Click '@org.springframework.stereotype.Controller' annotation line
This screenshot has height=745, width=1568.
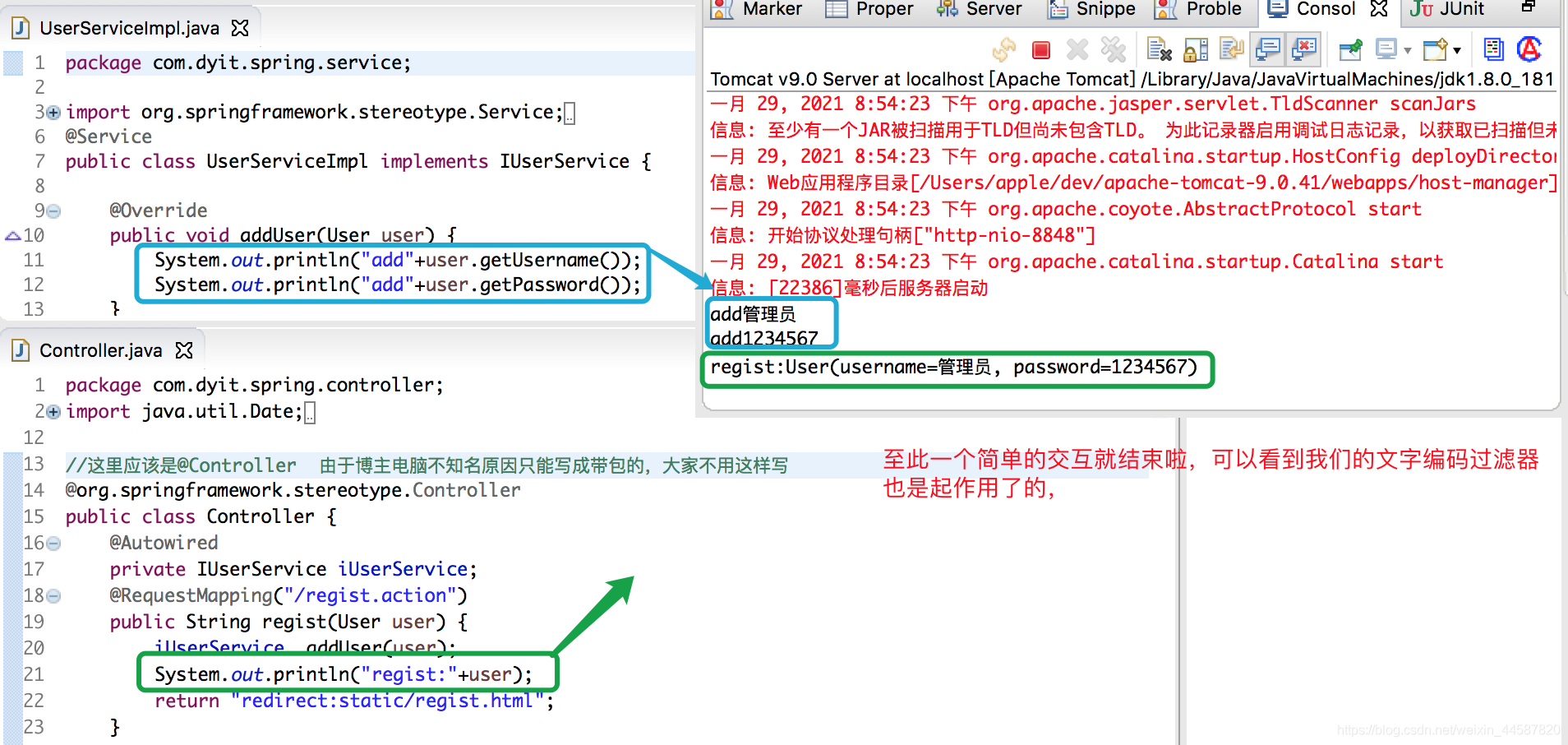click(x=293, y=490)
